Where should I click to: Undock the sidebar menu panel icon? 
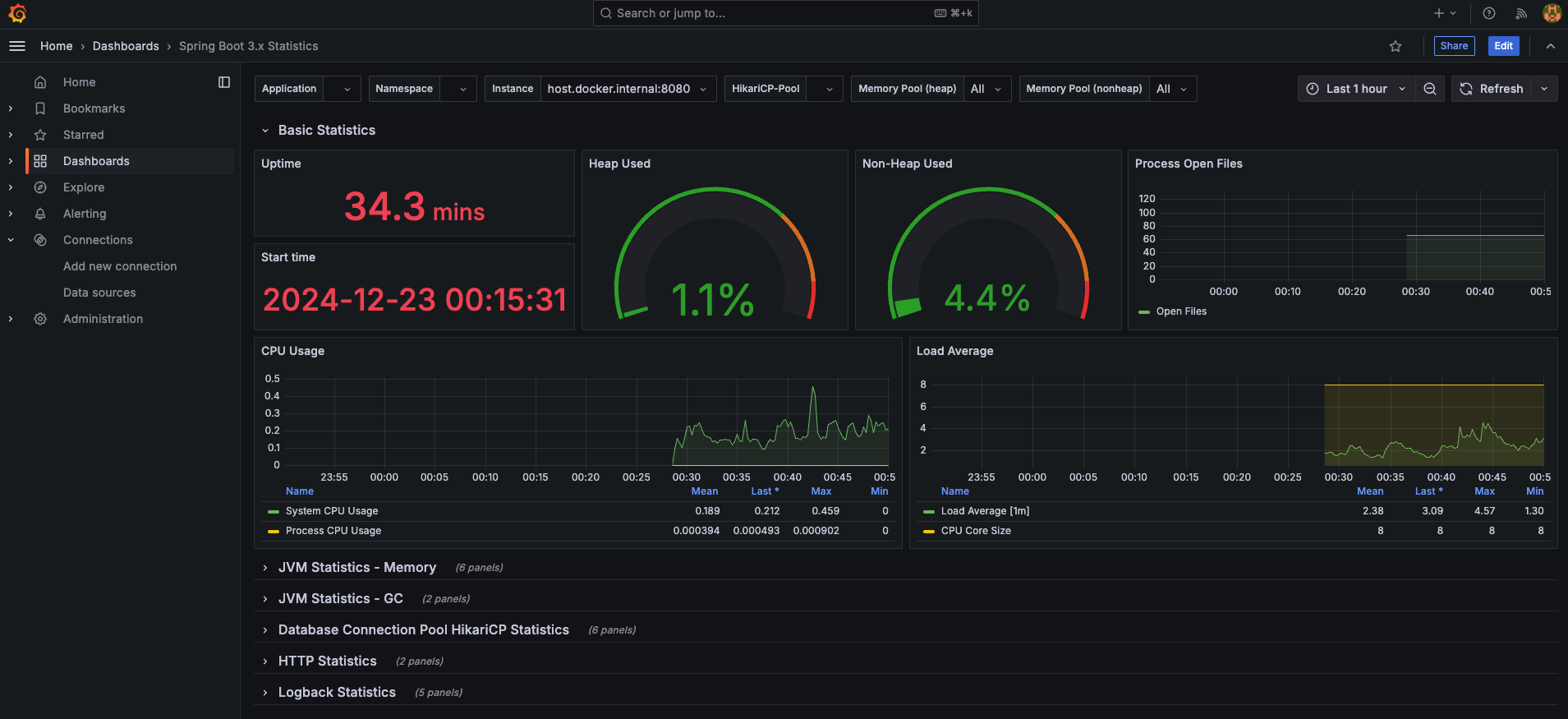click(x=224, y=82)
